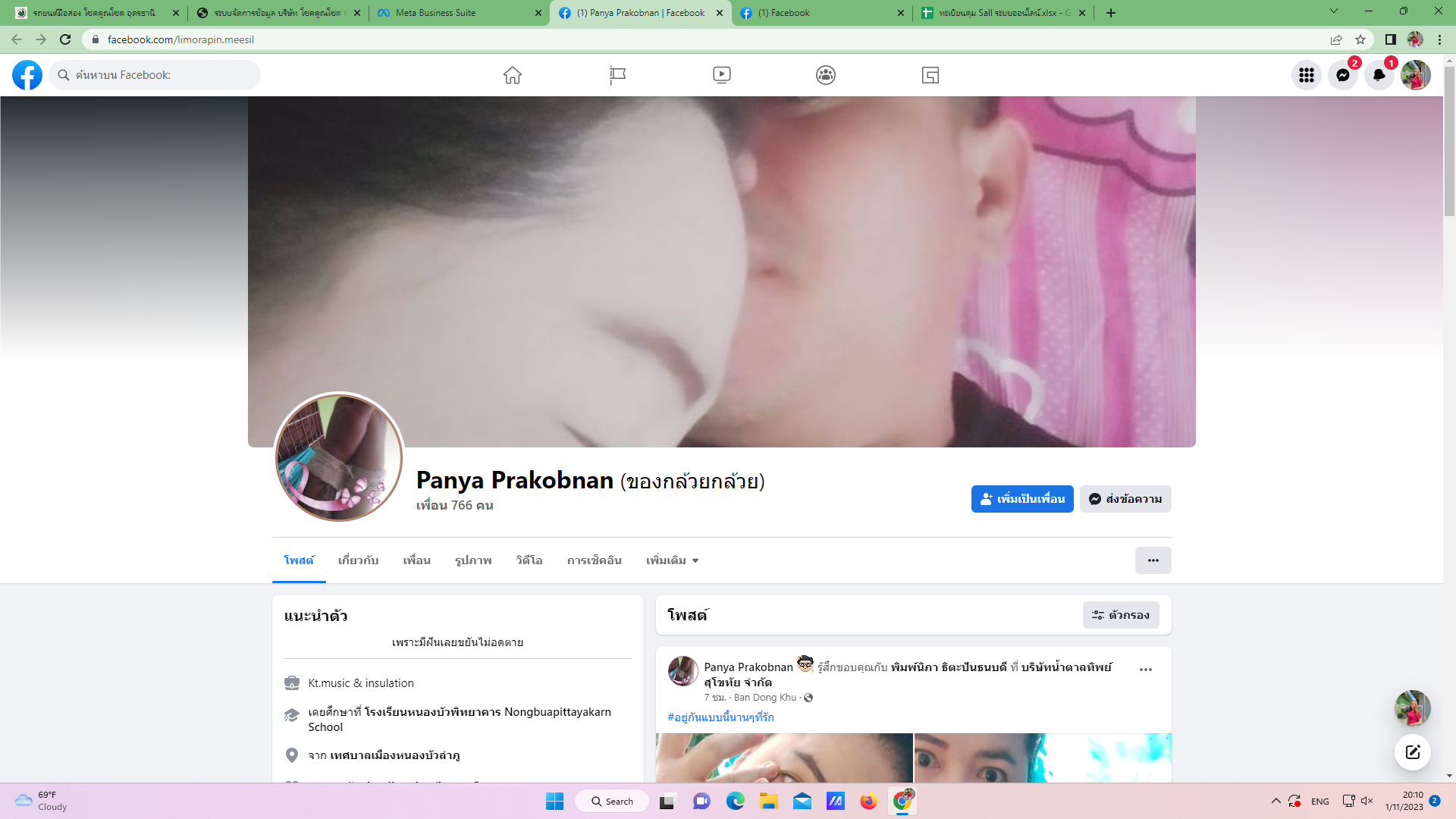Expand the เพิ่มเติม dropdown tab

point(672,560)
